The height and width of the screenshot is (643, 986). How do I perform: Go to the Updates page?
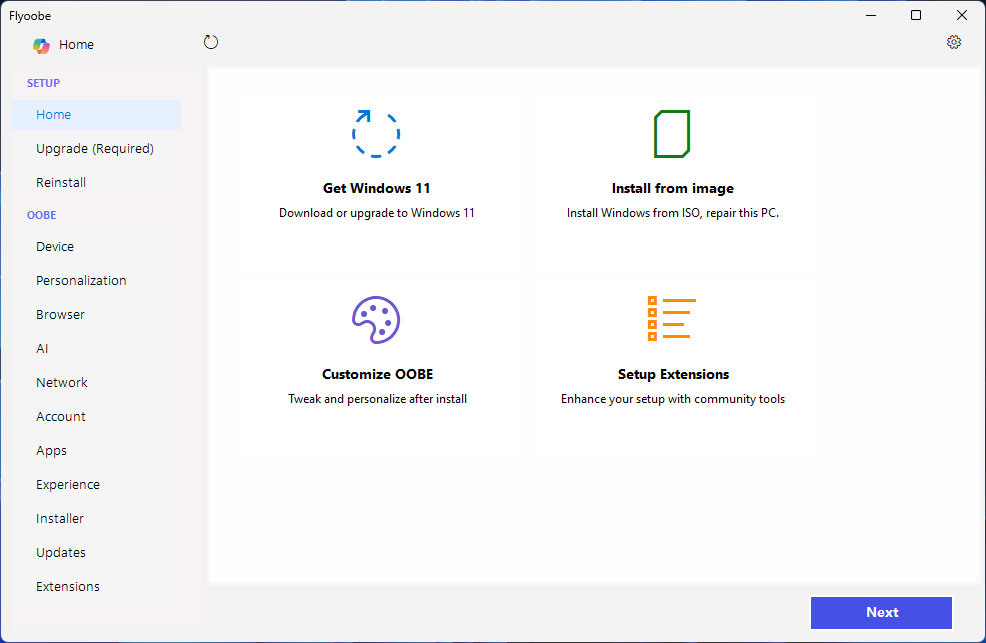click(96, 552)
